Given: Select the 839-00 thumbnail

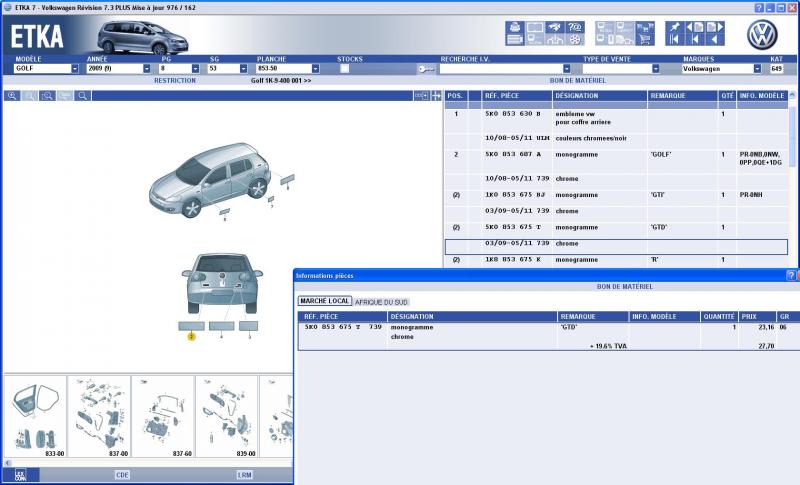Looking at the screenshot, I should 227,417.
